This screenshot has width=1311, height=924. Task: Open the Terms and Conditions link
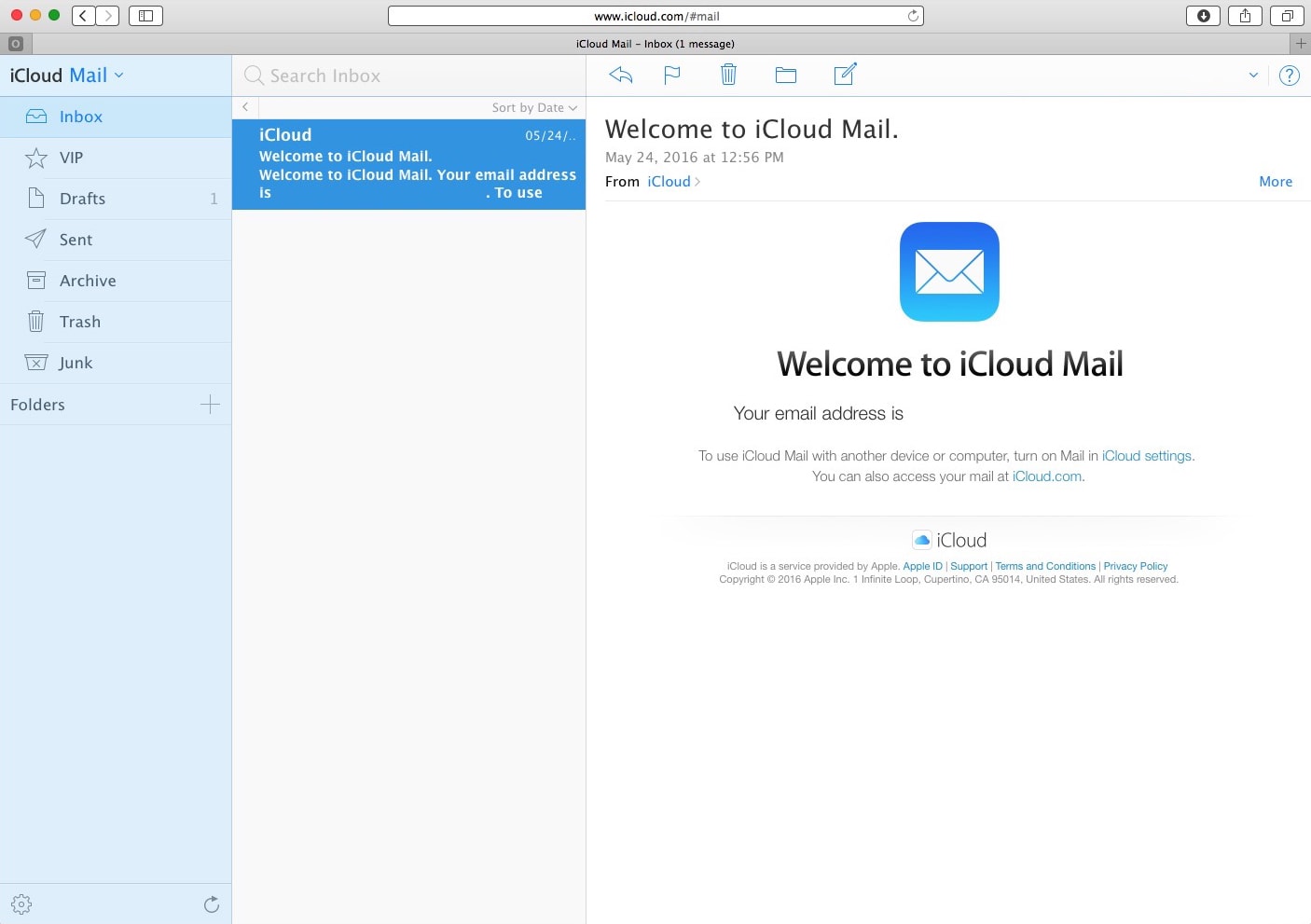pyautogui.click(x=1045, y=566)
